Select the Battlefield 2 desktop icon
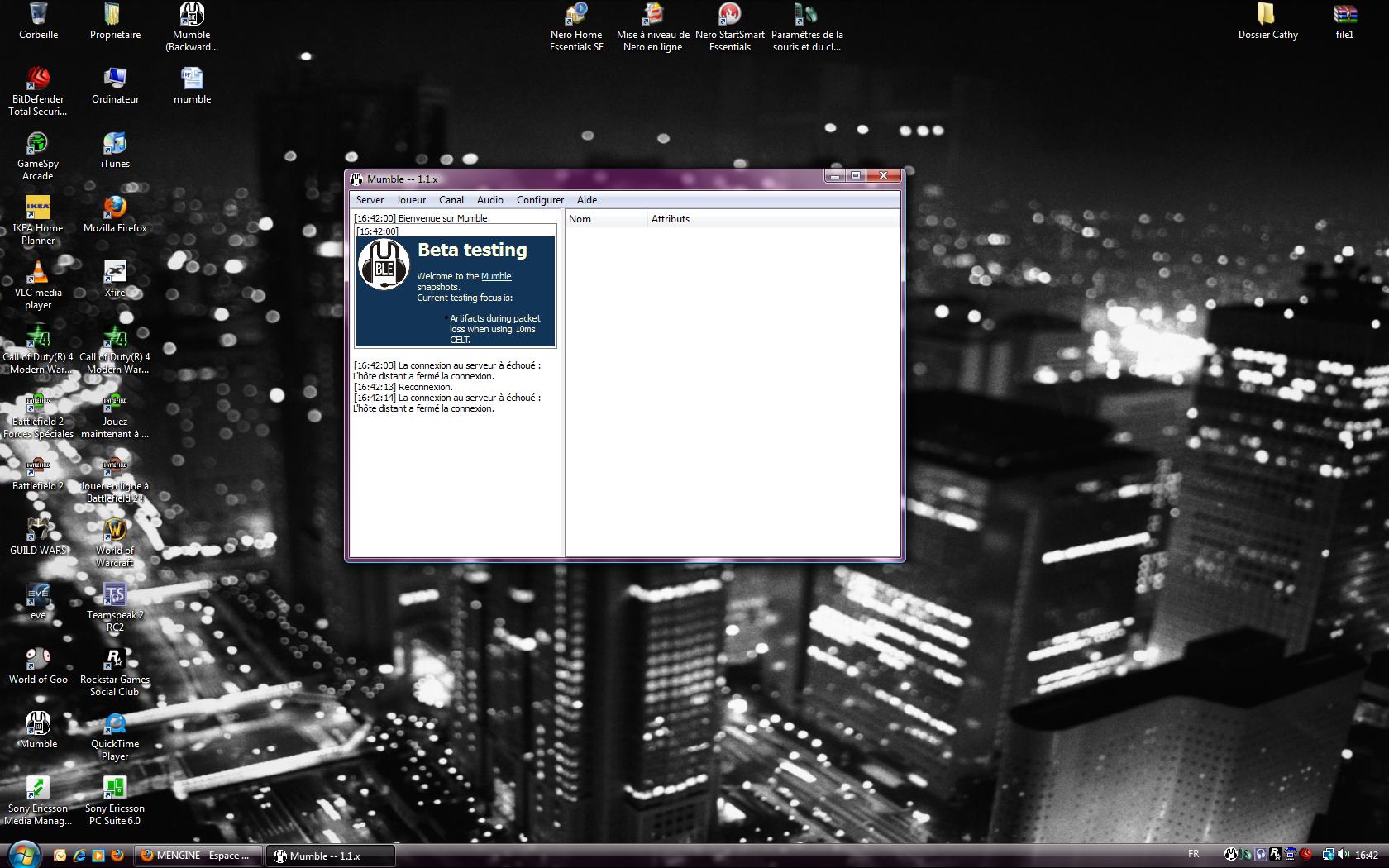1389x868 pixels. (x=38, y=472)
